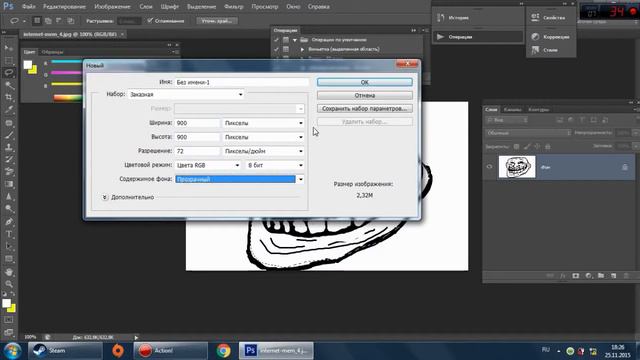
Task: Click OK in the Новый dialog
Action: [364, 82]
